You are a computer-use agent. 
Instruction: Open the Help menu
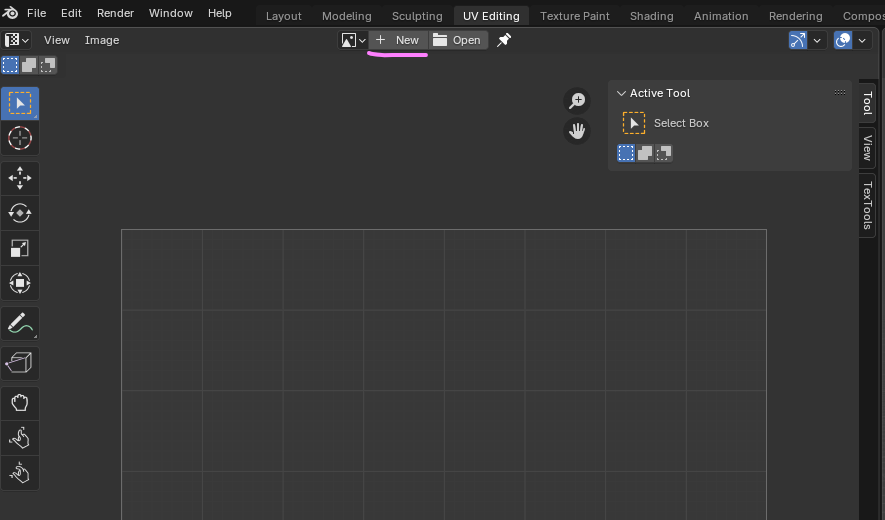[x=220, y=12]
